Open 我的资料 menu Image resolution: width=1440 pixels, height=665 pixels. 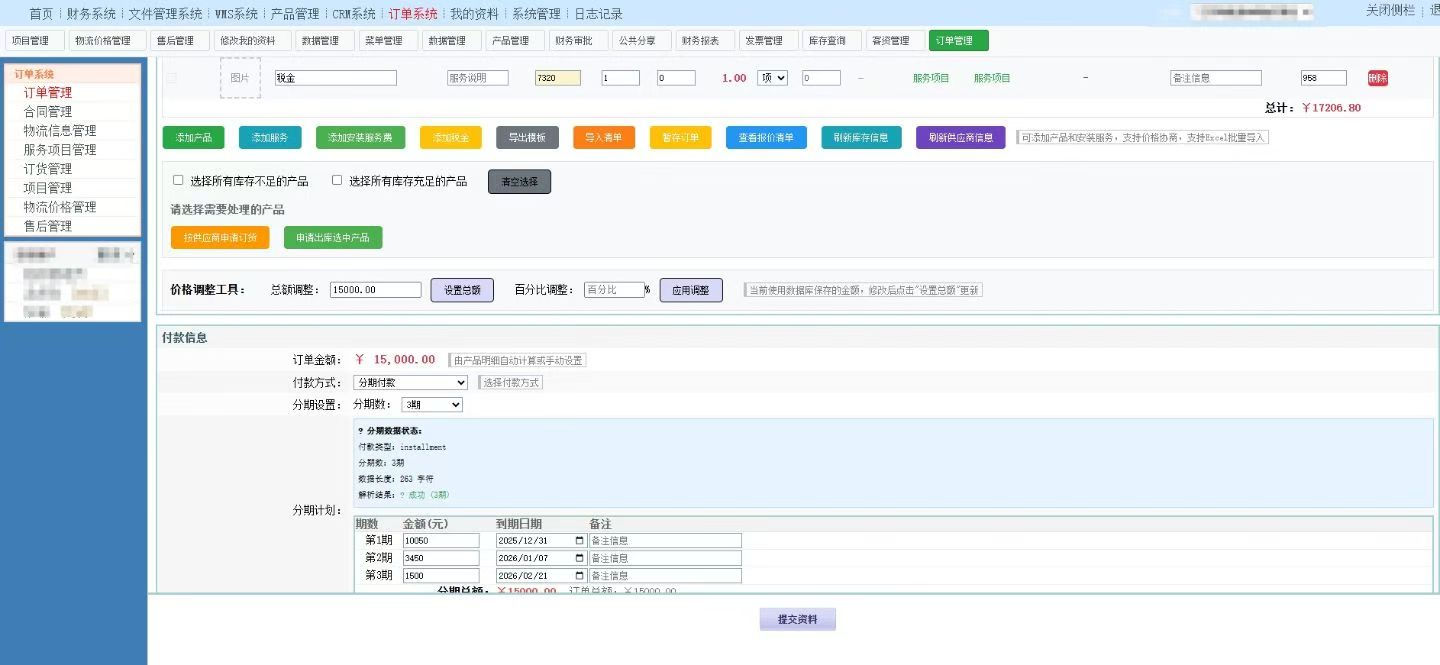point(474,14)
